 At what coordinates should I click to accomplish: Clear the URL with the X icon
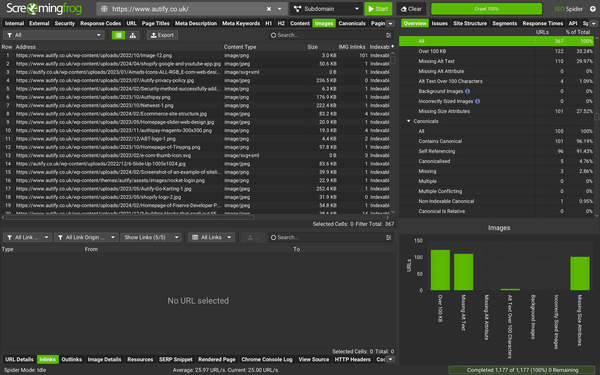[269, 9]
